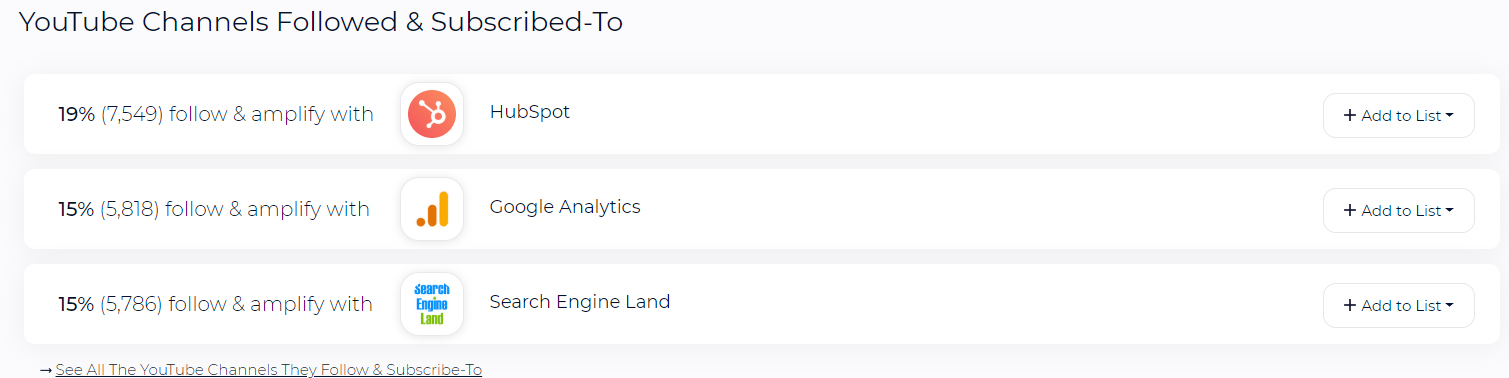Open the Add to List dropdown for Google Analytics
1509x378 pixels.
(1398, 210)
